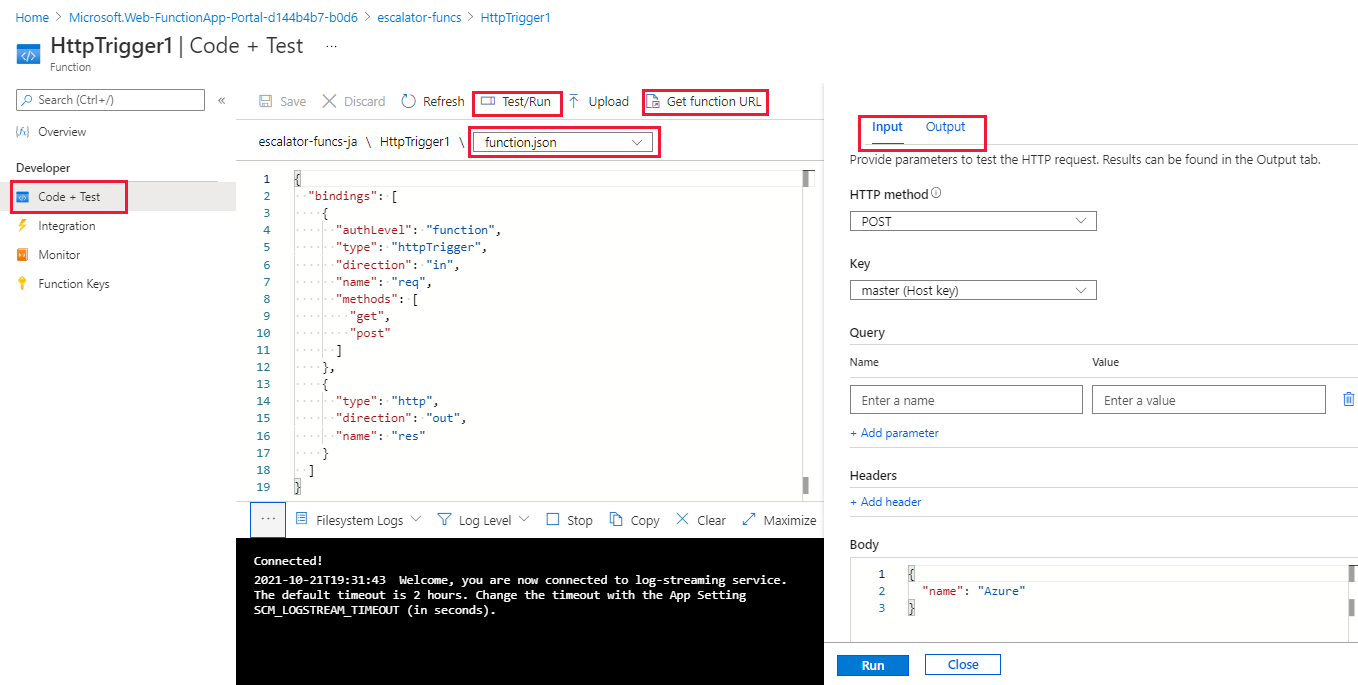1358x685 pixels.
Task: Copy the console log output
Action: click(634, 519)
